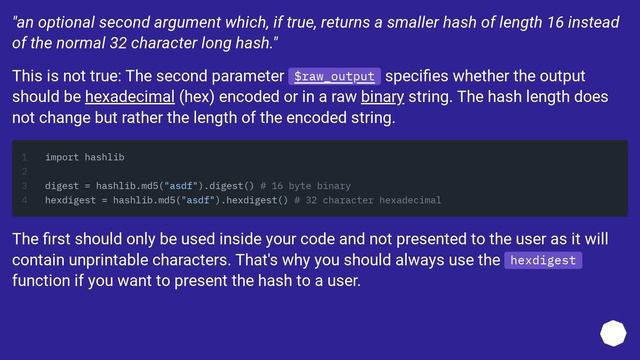The image size is (640, 360).
Task: Click the "asdf" string on the hexdigest line
Action: point(198,200)
